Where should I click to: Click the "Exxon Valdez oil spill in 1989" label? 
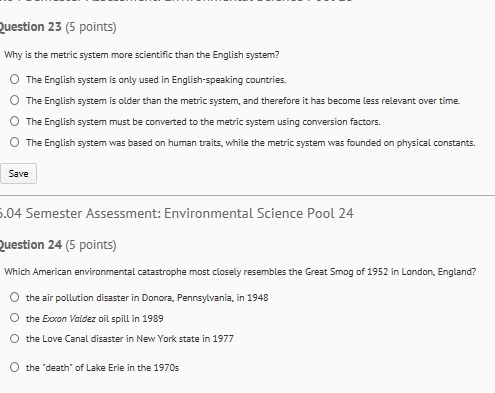[x=95, y=319]
